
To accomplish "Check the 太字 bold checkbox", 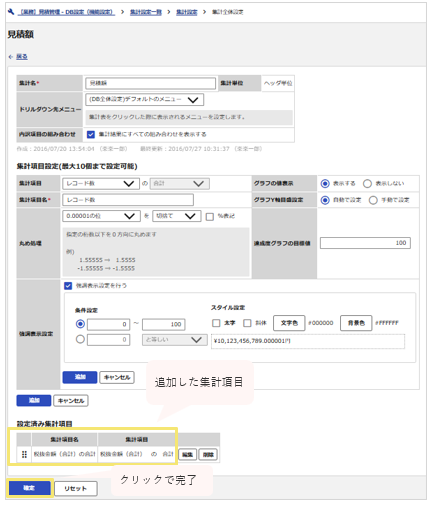I will tap(216, 323).
